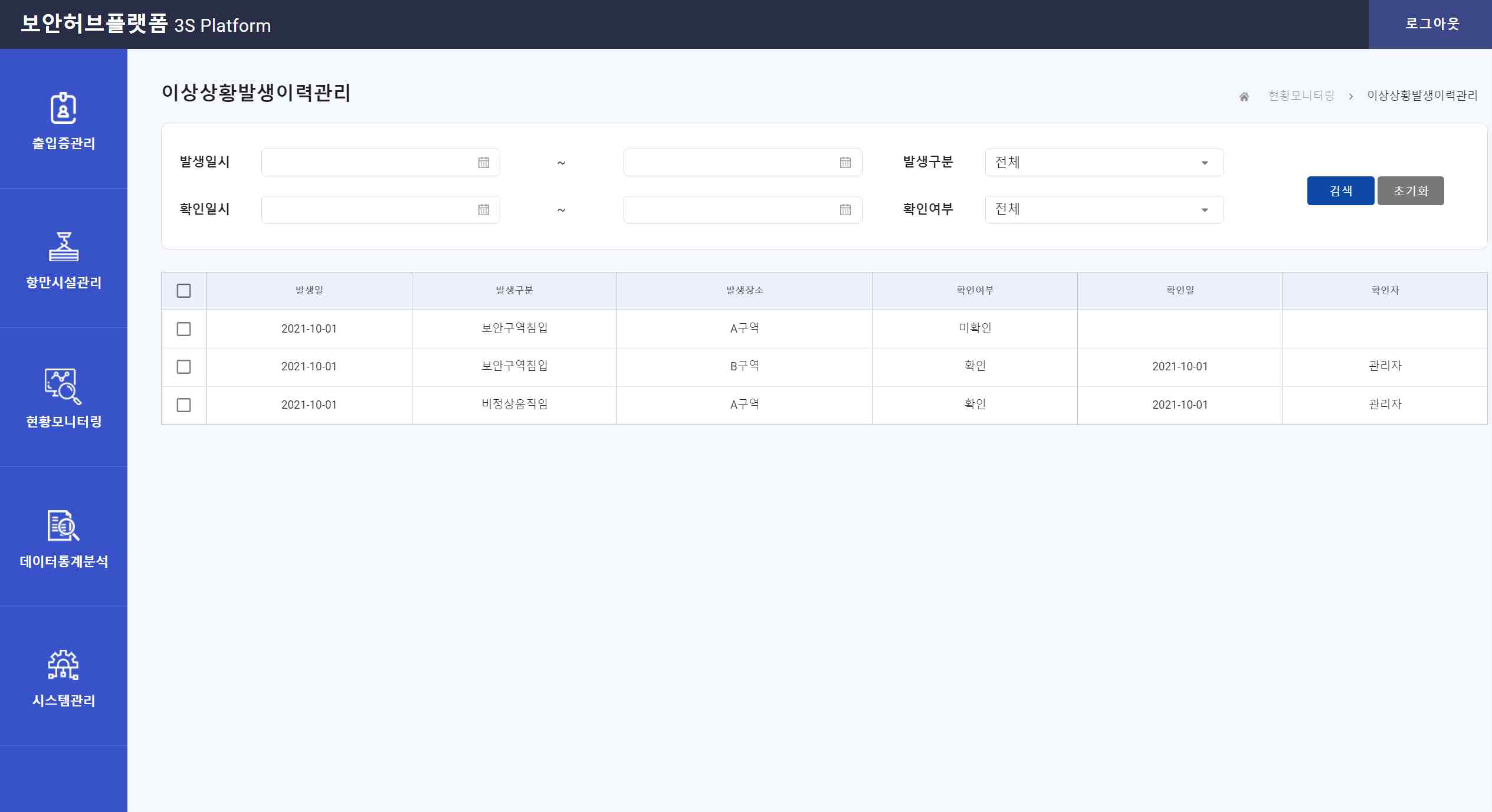Select 현황모니터링 menu label
The height and width of the screenshot is (812, 1492).
click(63, 422)
